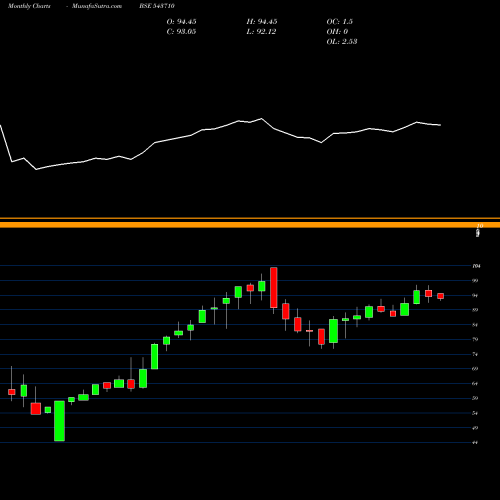Click the '54' price axis label
Screen dimensions: 500x500
pyautogui.click(x=475, y=413)
